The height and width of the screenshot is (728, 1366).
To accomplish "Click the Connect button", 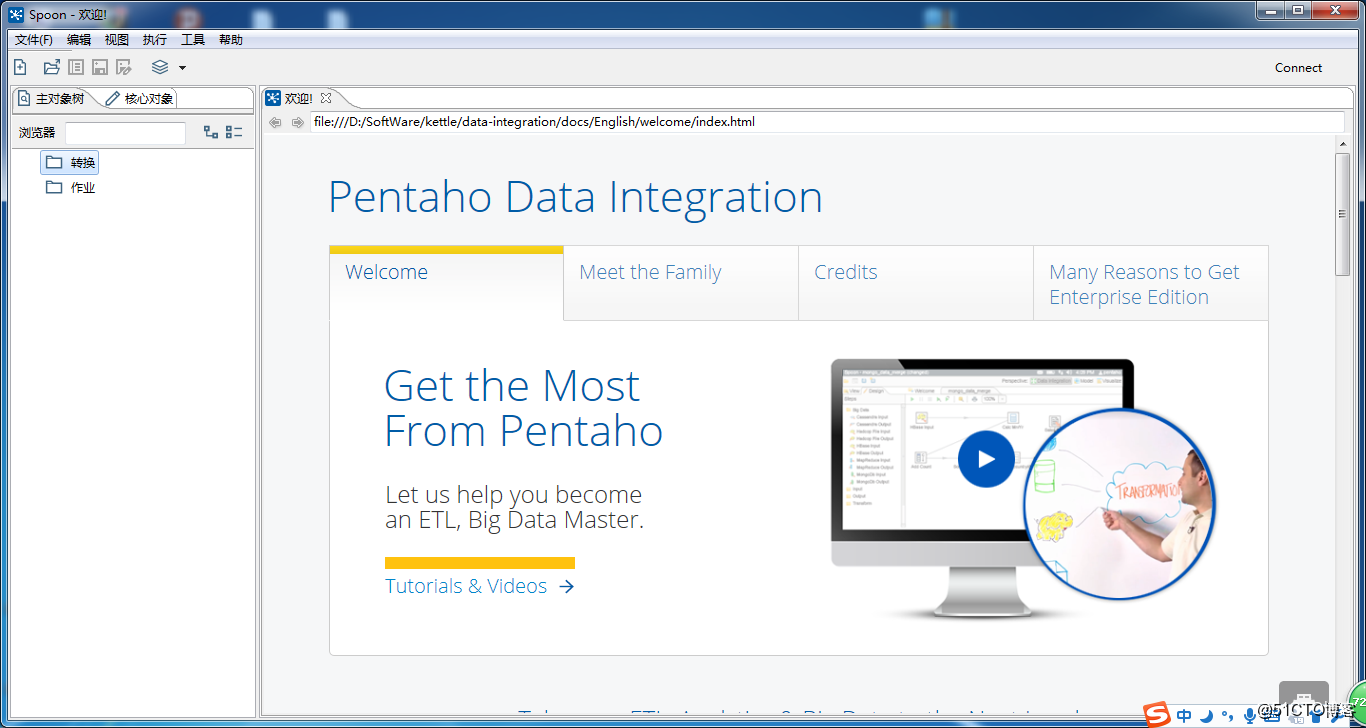I will pyautogui.click(x=1298, y=68).
